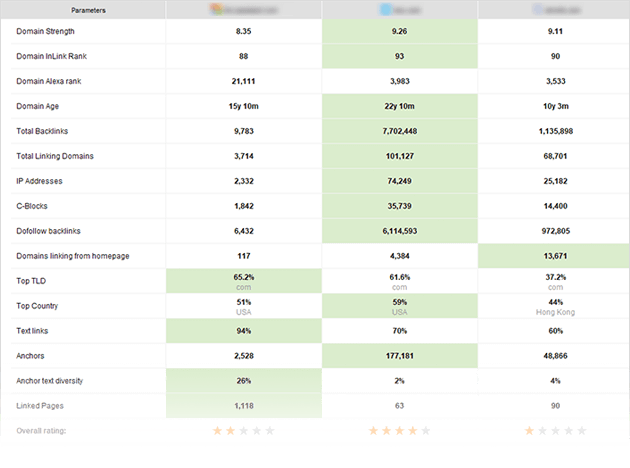This screenshot has width=630, height=468.
Task: Click the Hong Kong Top Country cell
Action: tap(553, 307)
